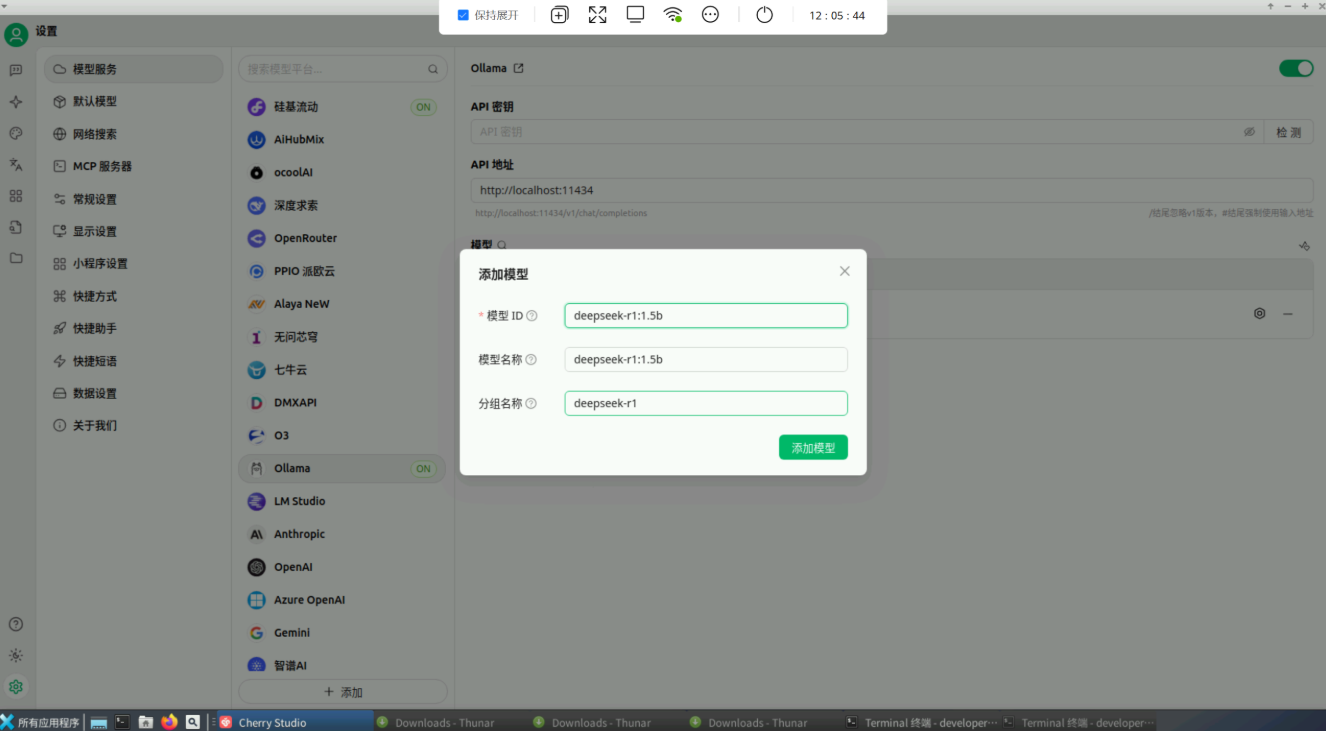Screen dimensions: 1326x731
Task: Select 数据设置 in settings menu
Action: coord(134,393)
